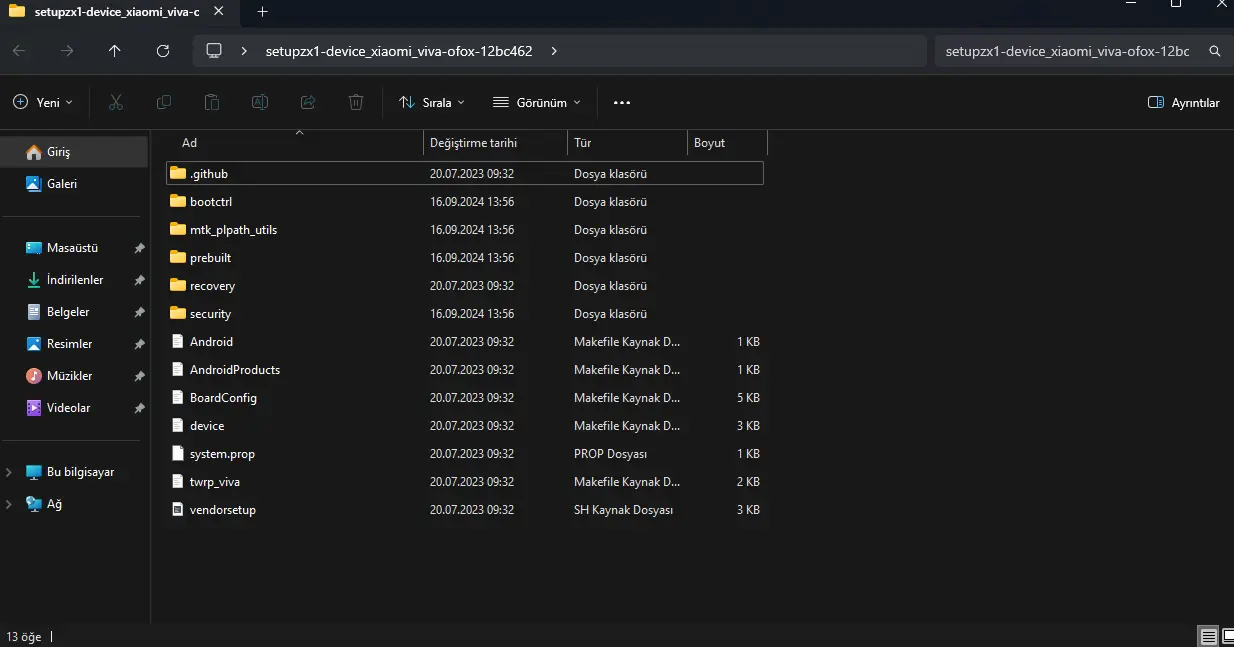Click the search magnifier icon
The height and width of the screenshot is (647, 1234).
click(x=1215, y=51)
